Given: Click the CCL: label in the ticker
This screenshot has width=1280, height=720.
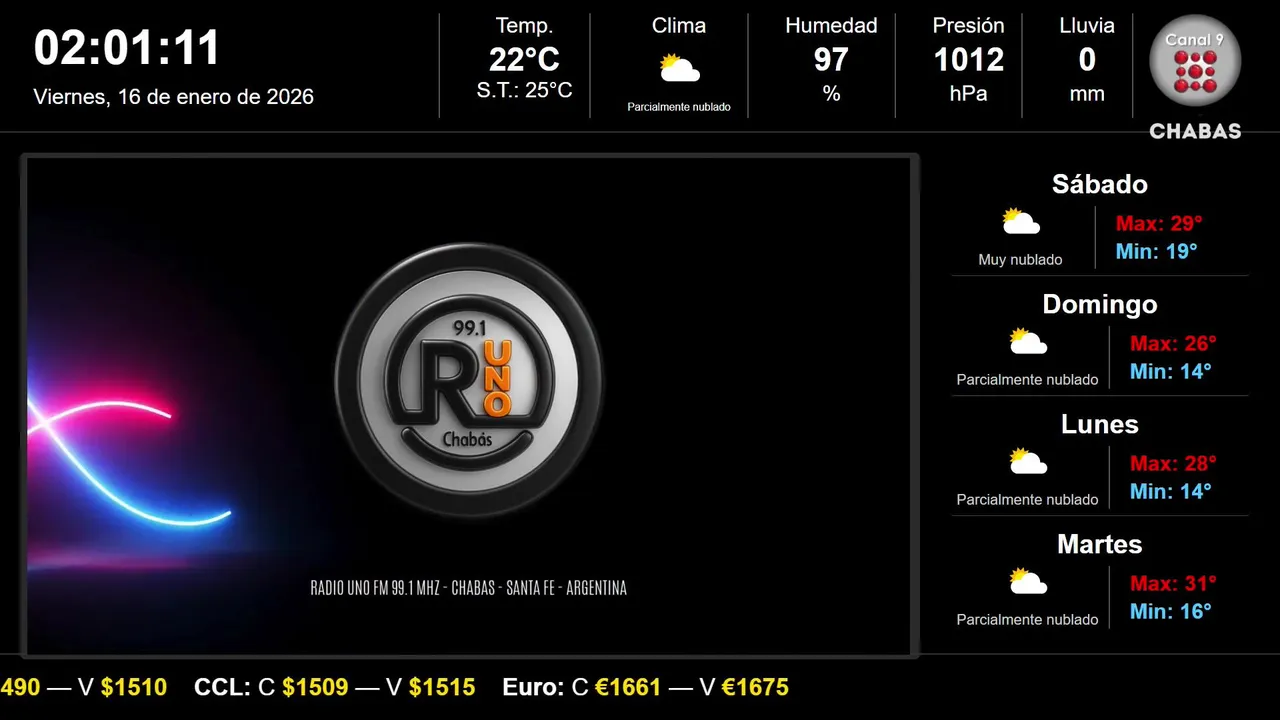Looking at the screenshot, I should [x=223, y=687].
